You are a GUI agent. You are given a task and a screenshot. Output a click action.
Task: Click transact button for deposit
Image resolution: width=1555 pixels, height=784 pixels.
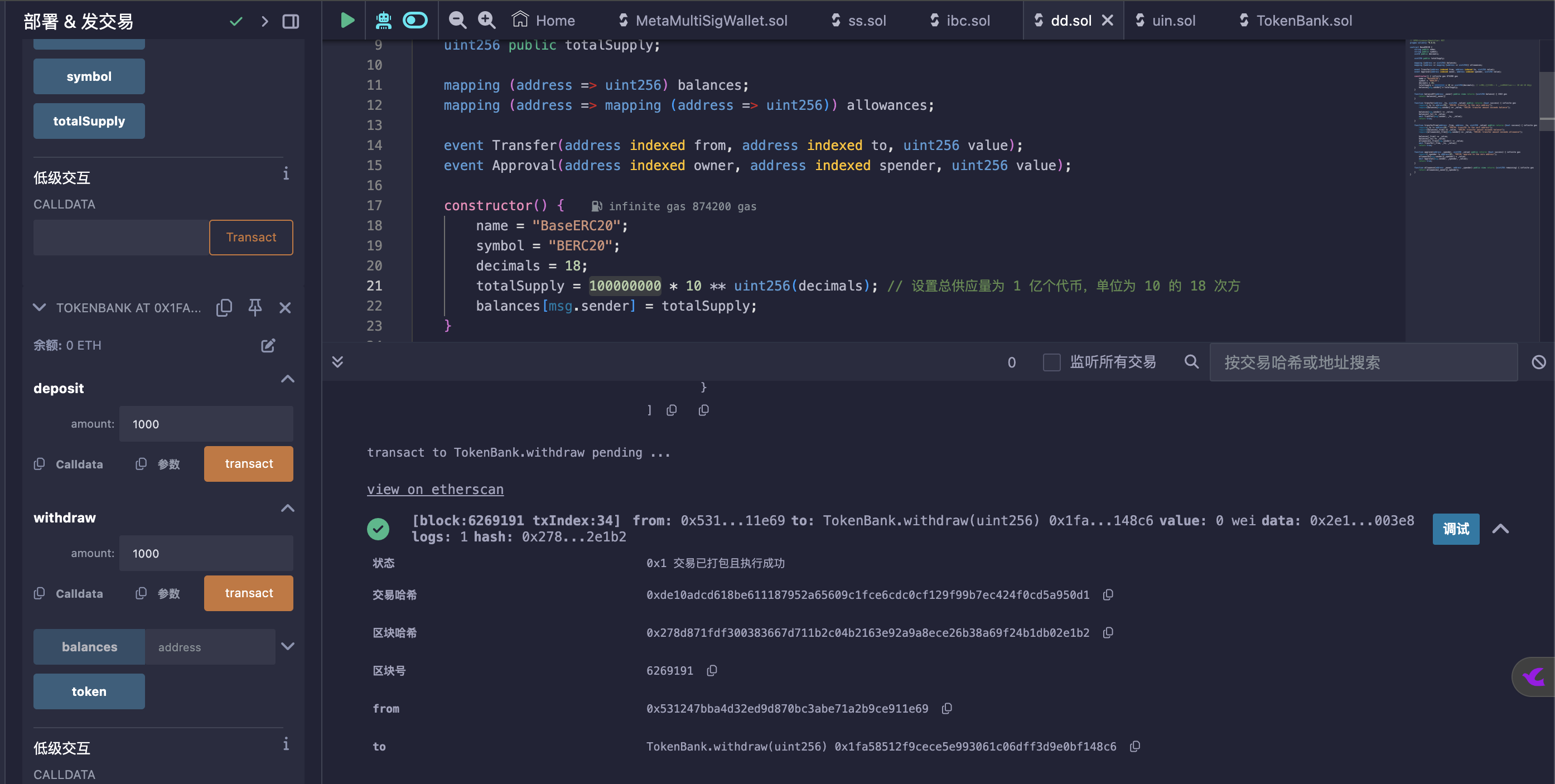(249, 463)
